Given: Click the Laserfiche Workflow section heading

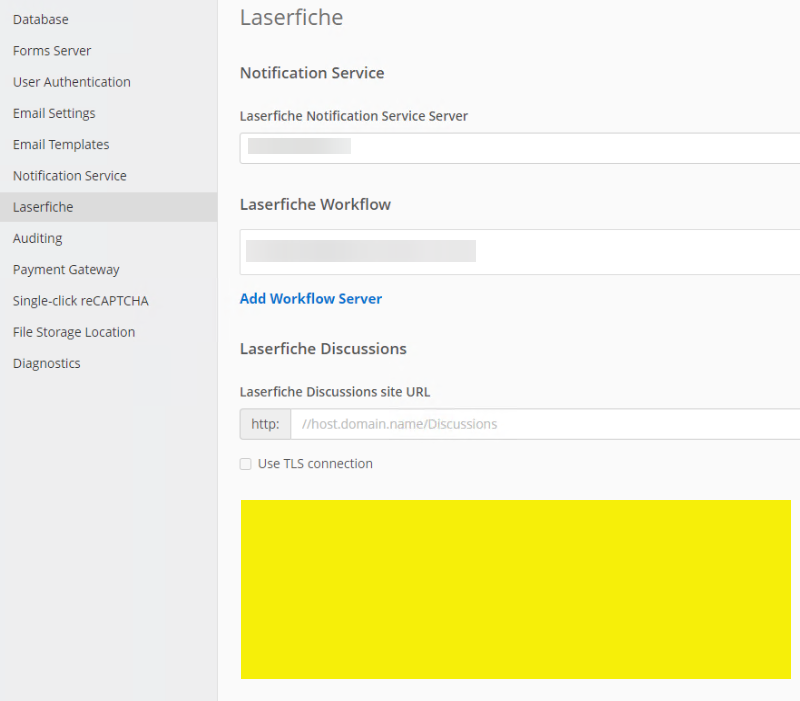Looking at the screenshot, I should [315, 205].
